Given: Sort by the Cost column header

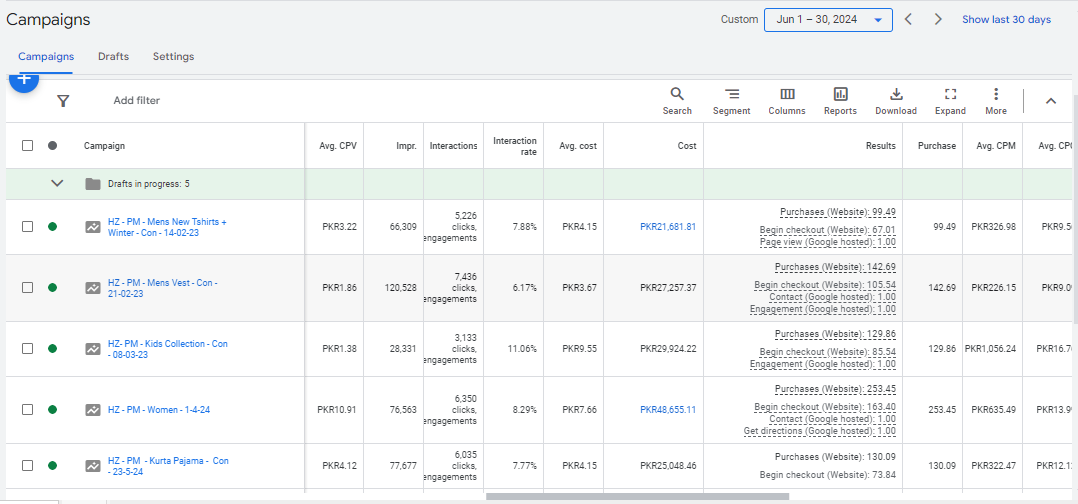Looking at the screenshot, I should click(687, 146).
